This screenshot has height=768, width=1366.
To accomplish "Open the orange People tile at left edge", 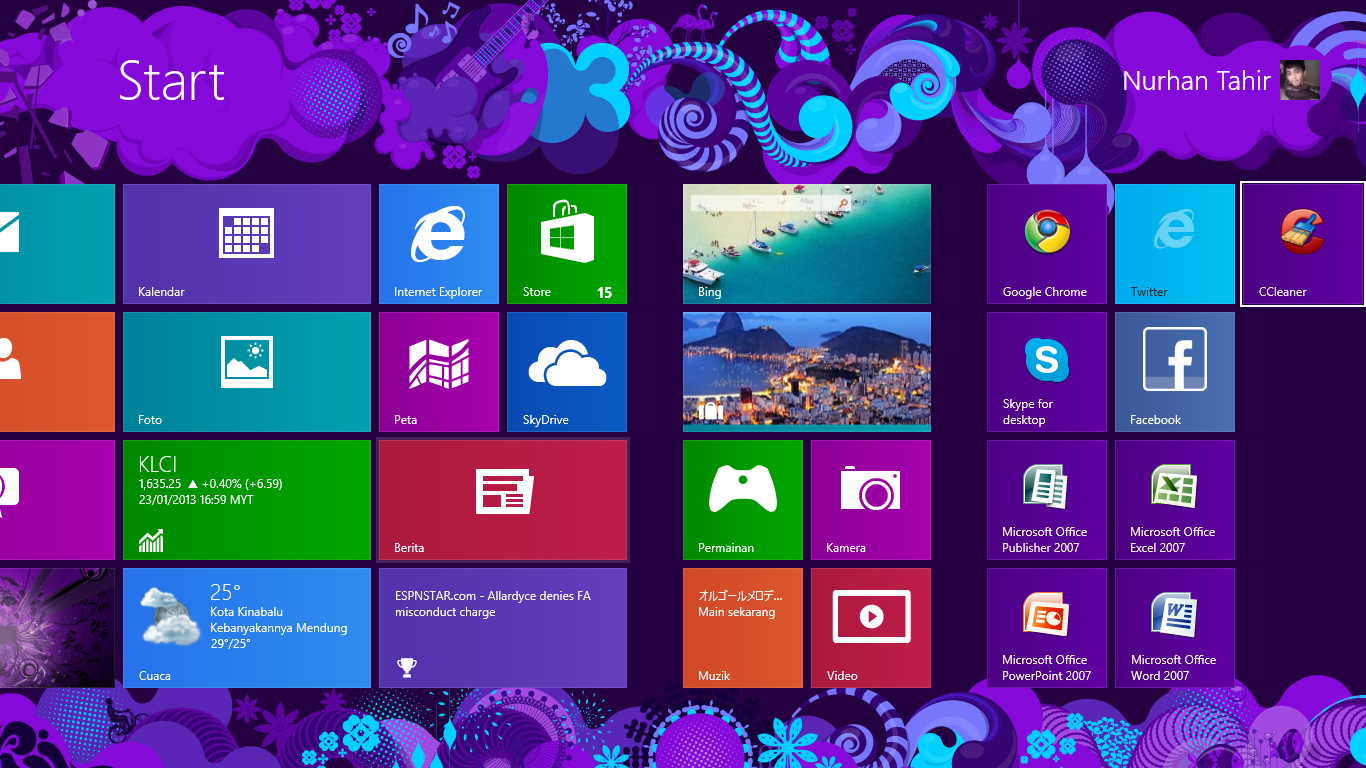I will pos(57,372).
